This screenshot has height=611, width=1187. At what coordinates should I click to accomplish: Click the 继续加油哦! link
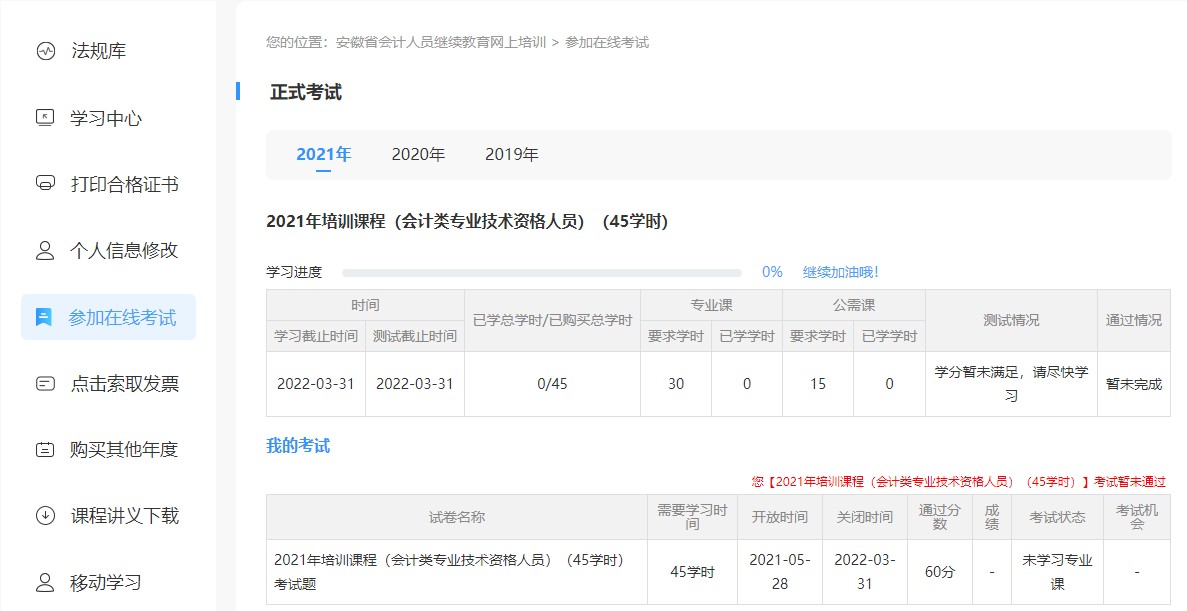pos(840,272)
